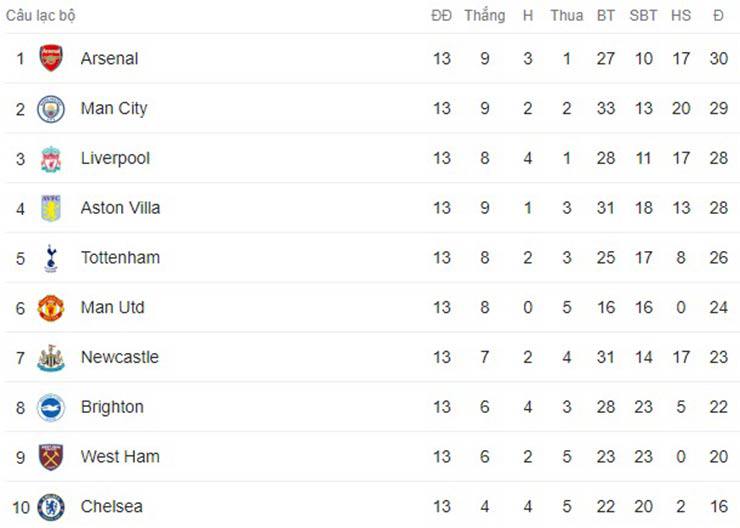Click the Aston Villa club crest

pyautogui.click(x=51, y=208)
